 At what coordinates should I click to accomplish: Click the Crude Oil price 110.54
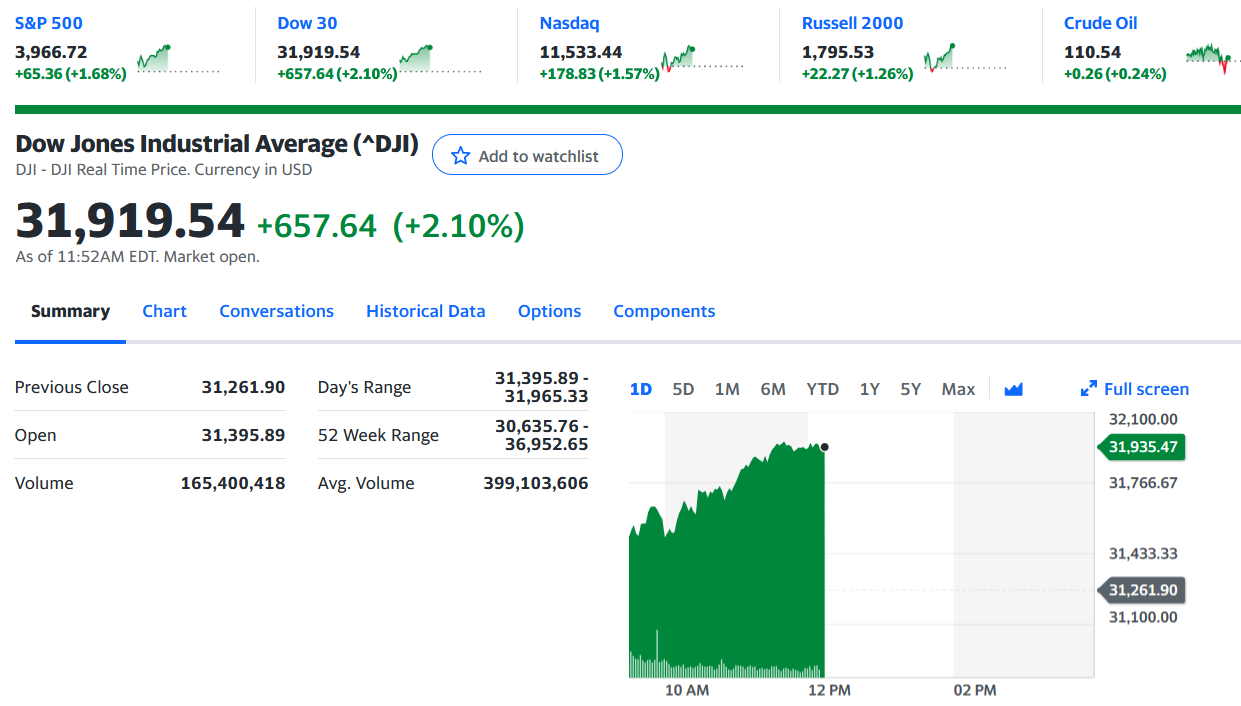tap(1093, 52)
